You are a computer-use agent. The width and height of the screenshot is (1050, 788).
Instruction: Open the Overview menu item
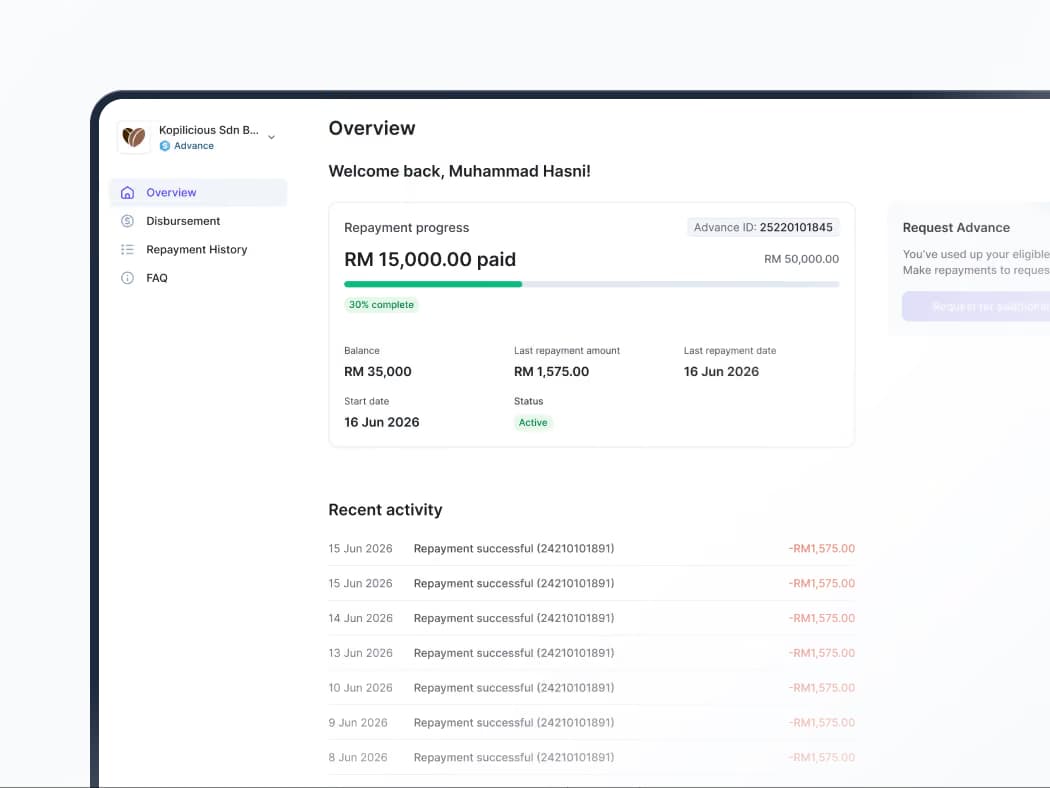coord(198,193)
